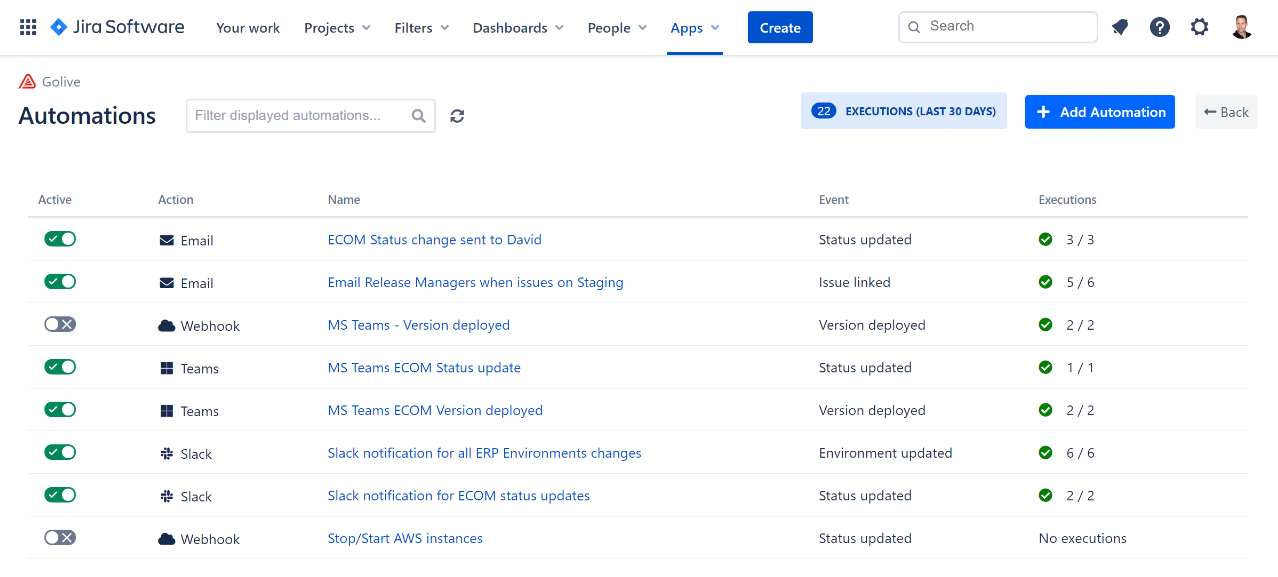The width and height of the screenshot is (1278, 577).
Task: Expand the Filters dropdown menu
Action: 421,28
